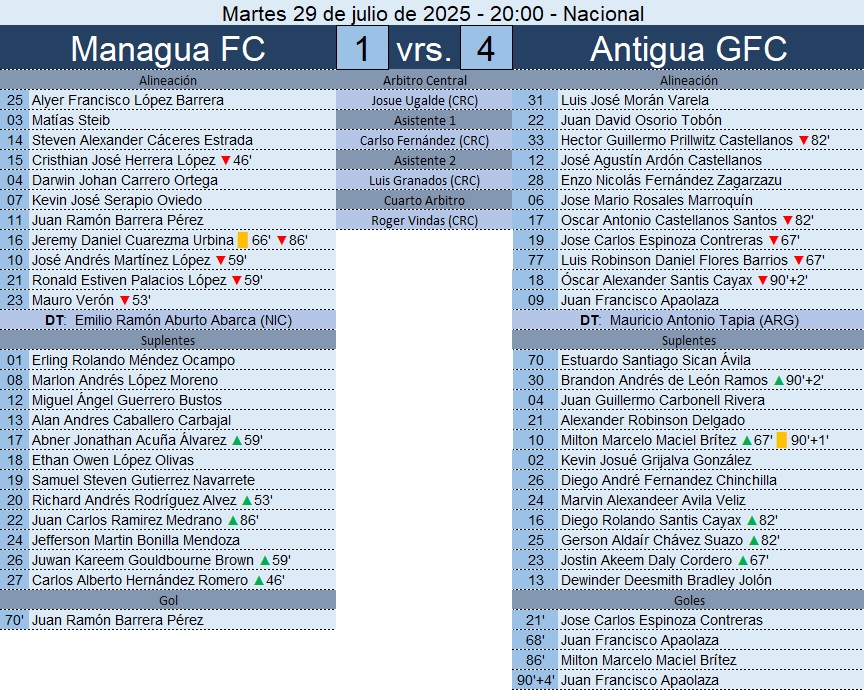Screen dimensions: 864x690
Task: Click the Goles section header under Antigua
Action: tap(688, 600)
